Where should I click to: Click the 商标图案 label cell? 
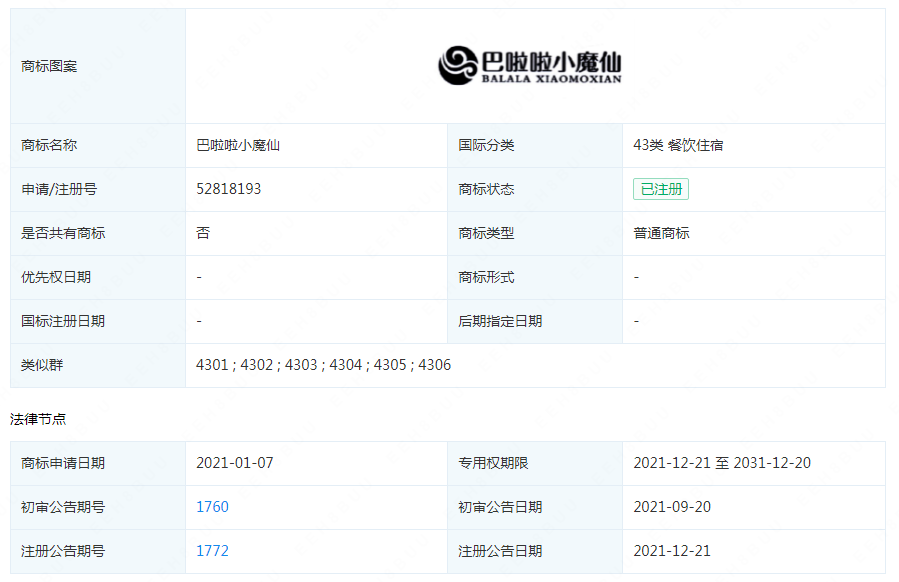coord(98,66)
